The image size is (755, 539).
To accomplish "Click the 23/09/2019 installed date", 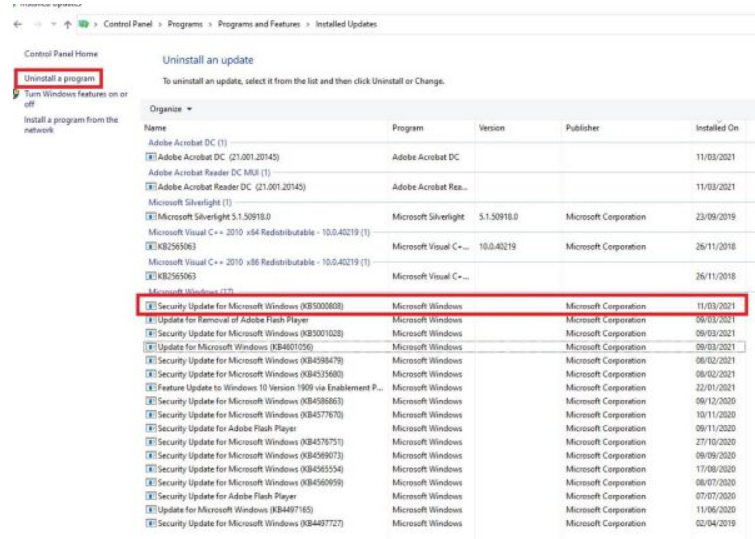I will (x=716, y=217).
